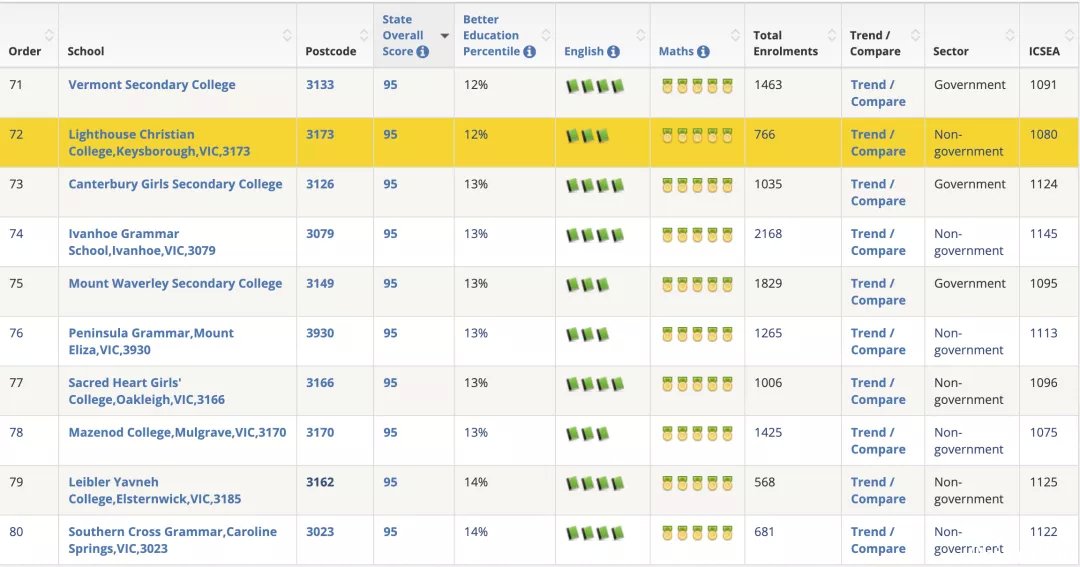Open Lighthouse Christian College, Keysborough link
The width and height of the screenshot is (1080, 567).
[x=159, y=143]
